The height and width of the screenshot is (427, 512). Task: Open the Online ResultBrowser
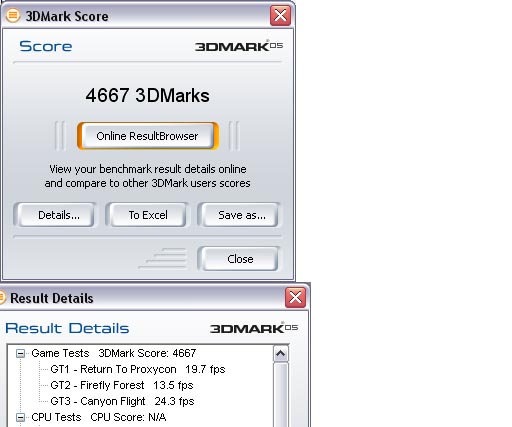(148, 136)
